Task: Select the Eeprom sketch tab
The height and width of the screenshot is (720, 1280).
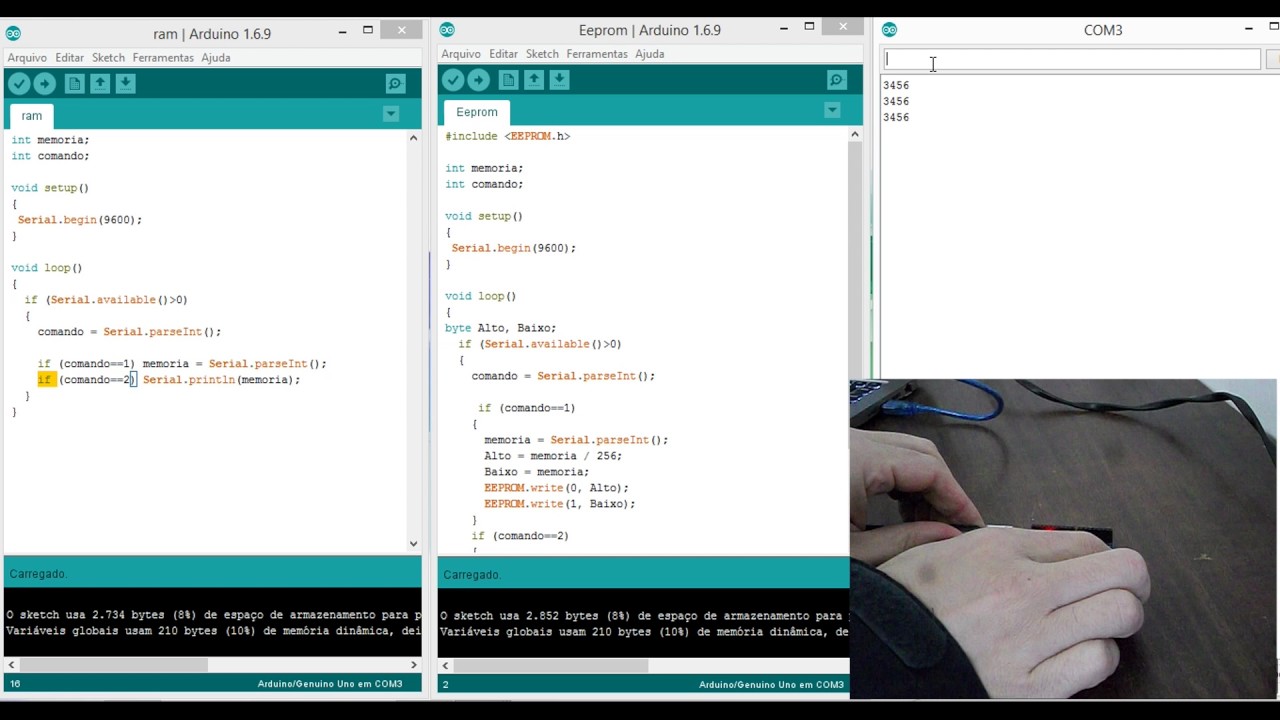Action: click(477, 112)
